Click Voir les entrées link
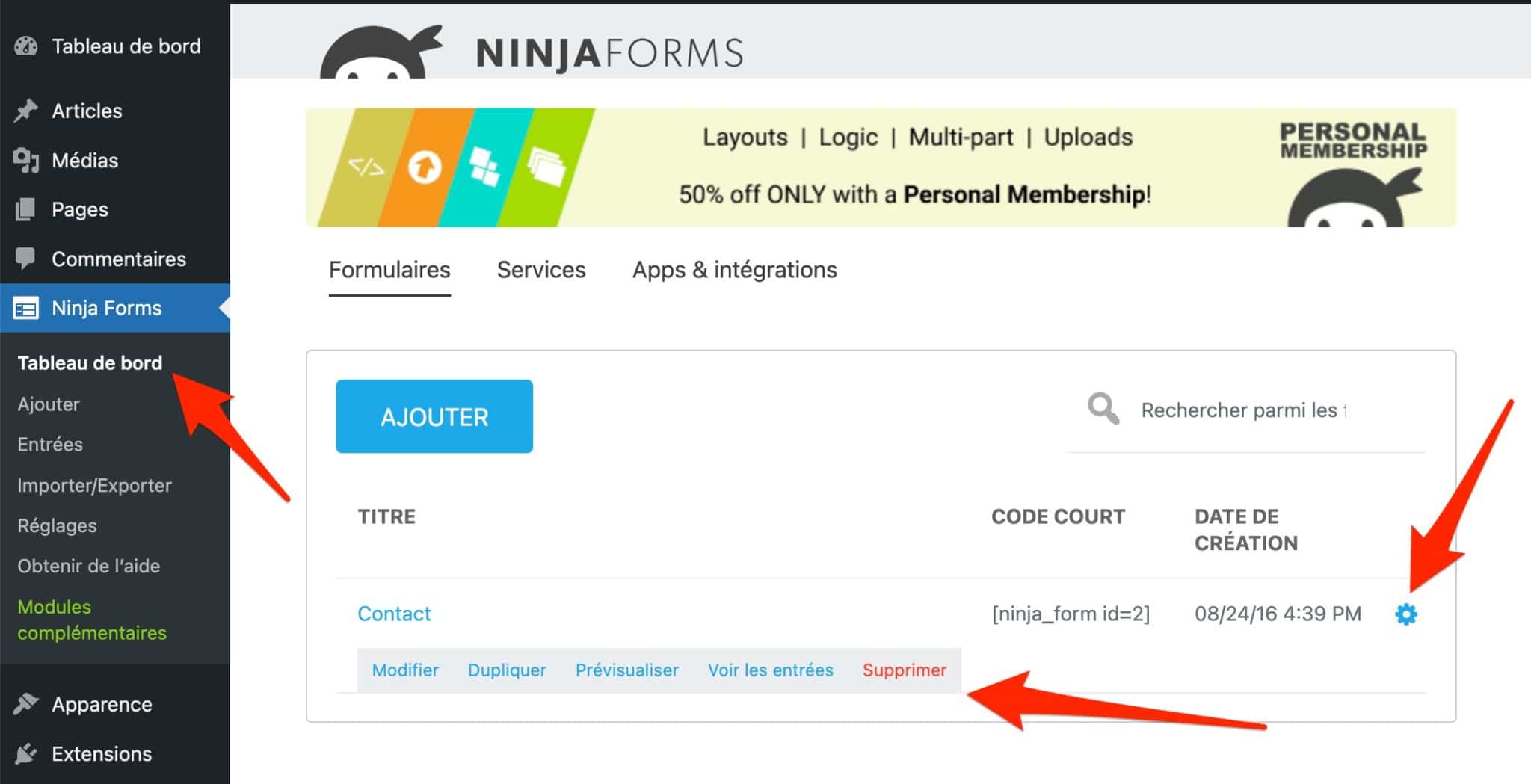 (771, 670)
